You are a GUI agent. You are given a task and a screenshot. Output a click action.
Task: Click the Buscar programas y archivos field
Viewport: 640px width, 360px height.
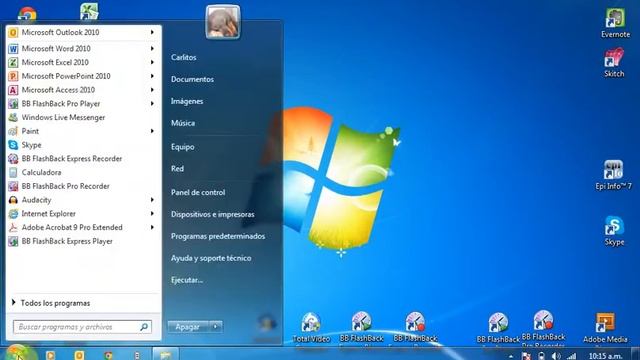(x=82, y=327)
